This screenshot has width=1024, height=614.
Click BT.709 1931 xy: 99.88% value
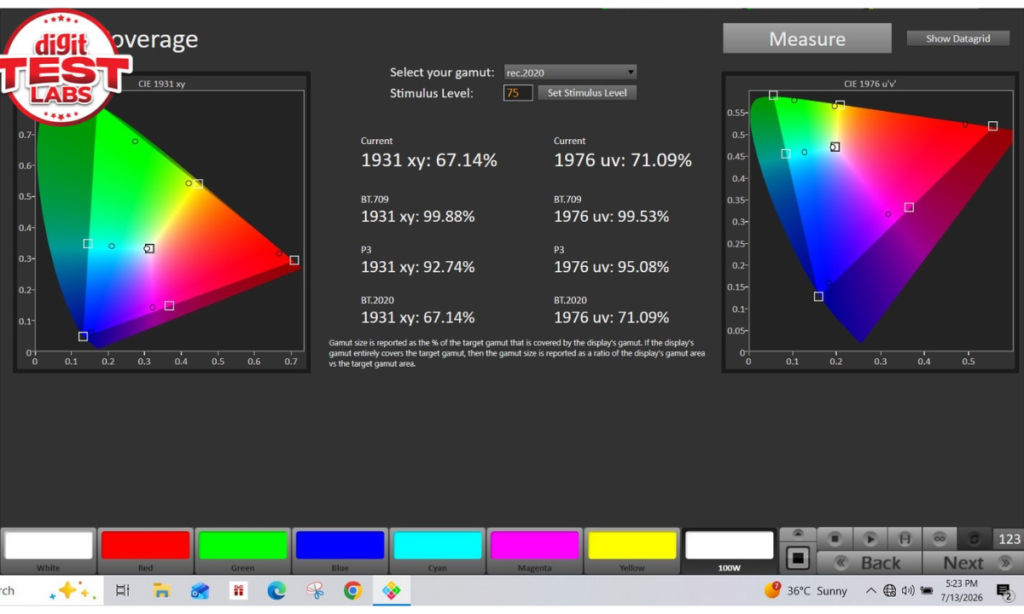click(418, 216)
